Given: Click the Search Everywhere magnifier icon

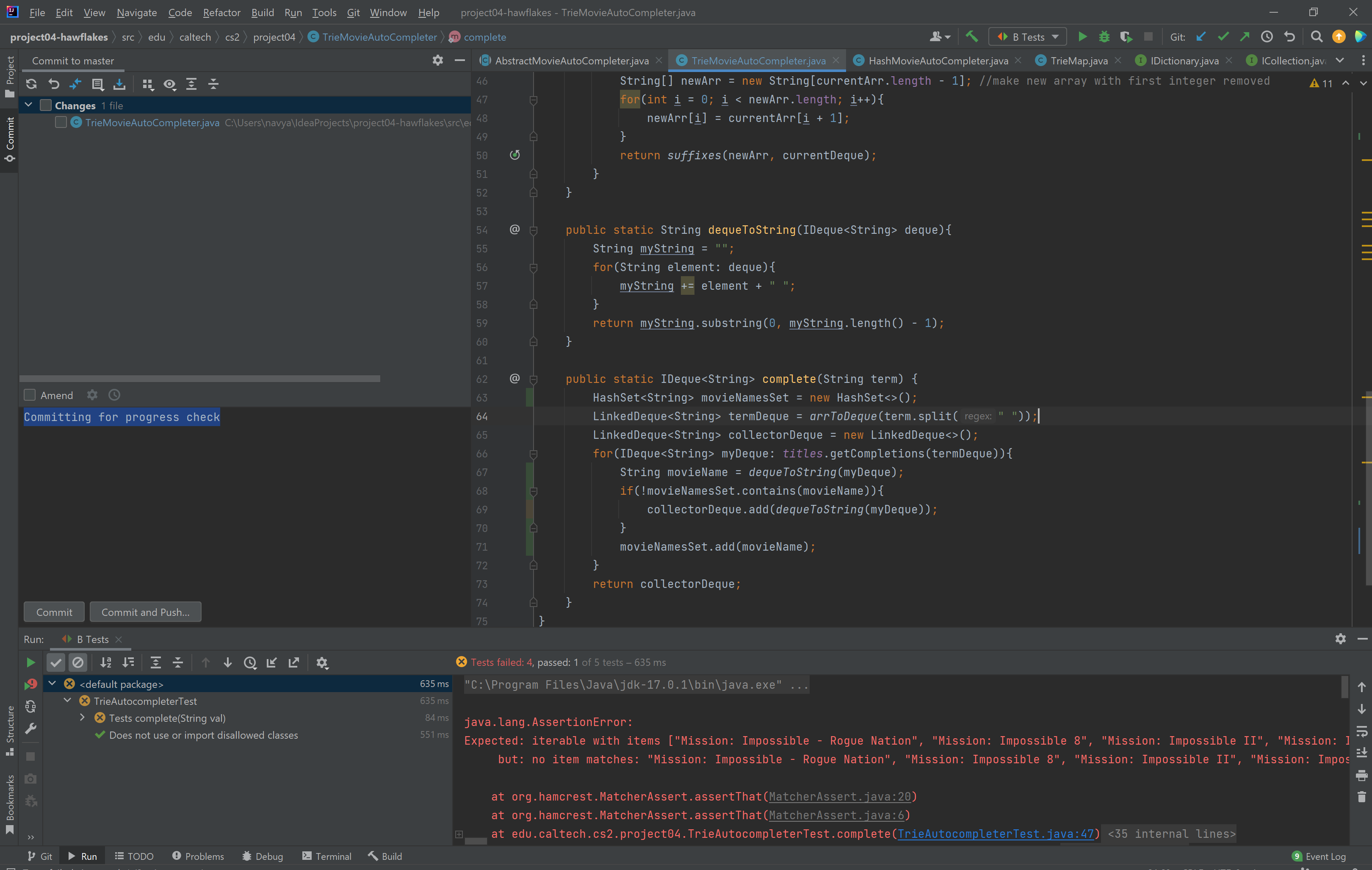Looking at the screenshot, I should (1316, 37).
